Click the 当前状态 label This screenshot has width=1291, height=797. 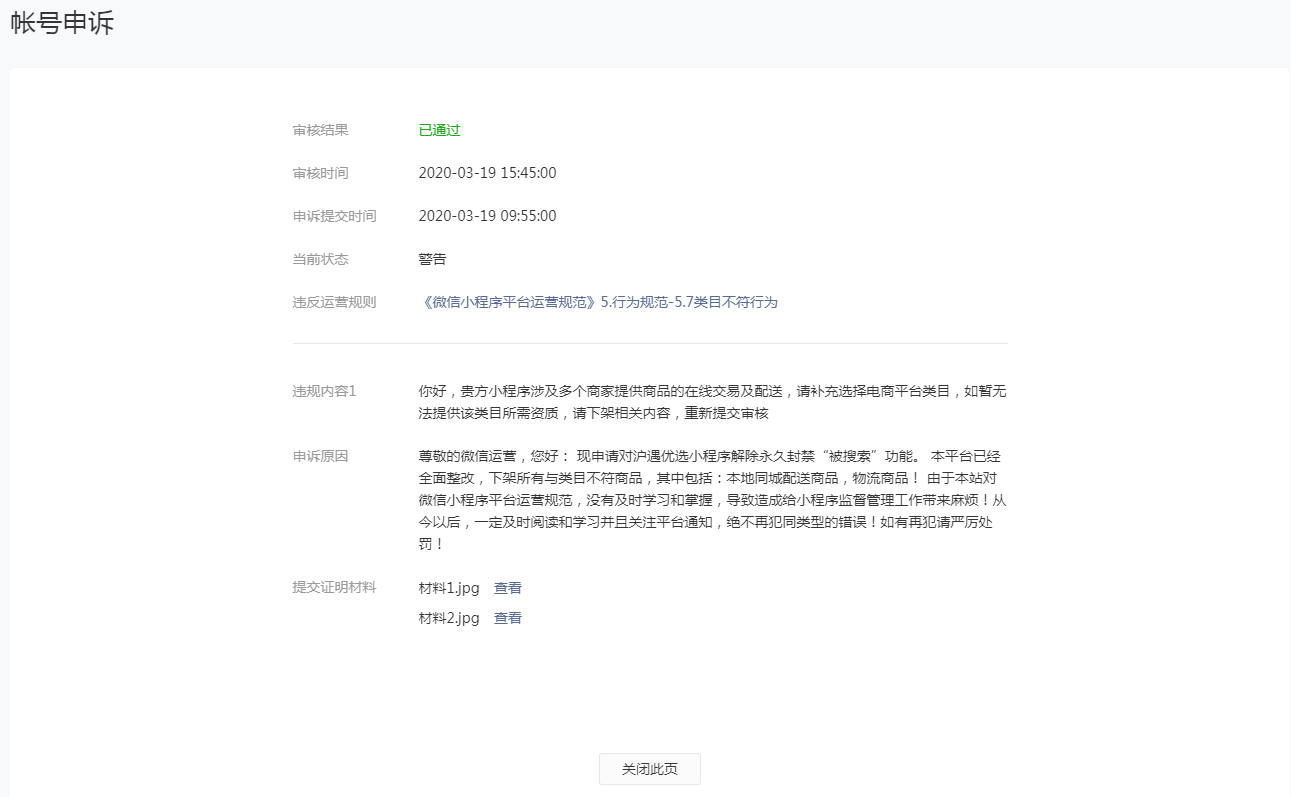(321, 259)
